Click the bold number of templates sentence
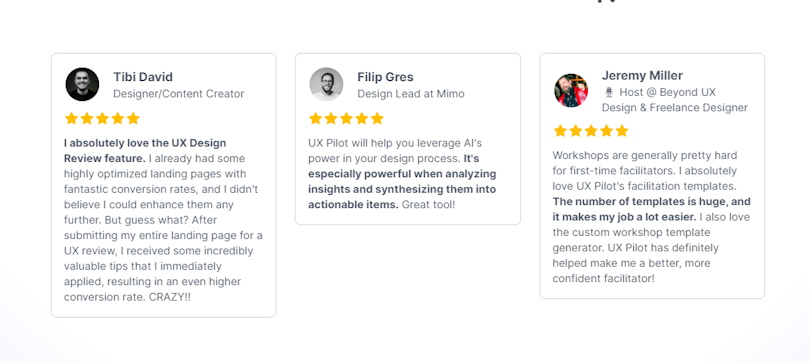Screen dimensions: 809x363 [x=651, y=209]
